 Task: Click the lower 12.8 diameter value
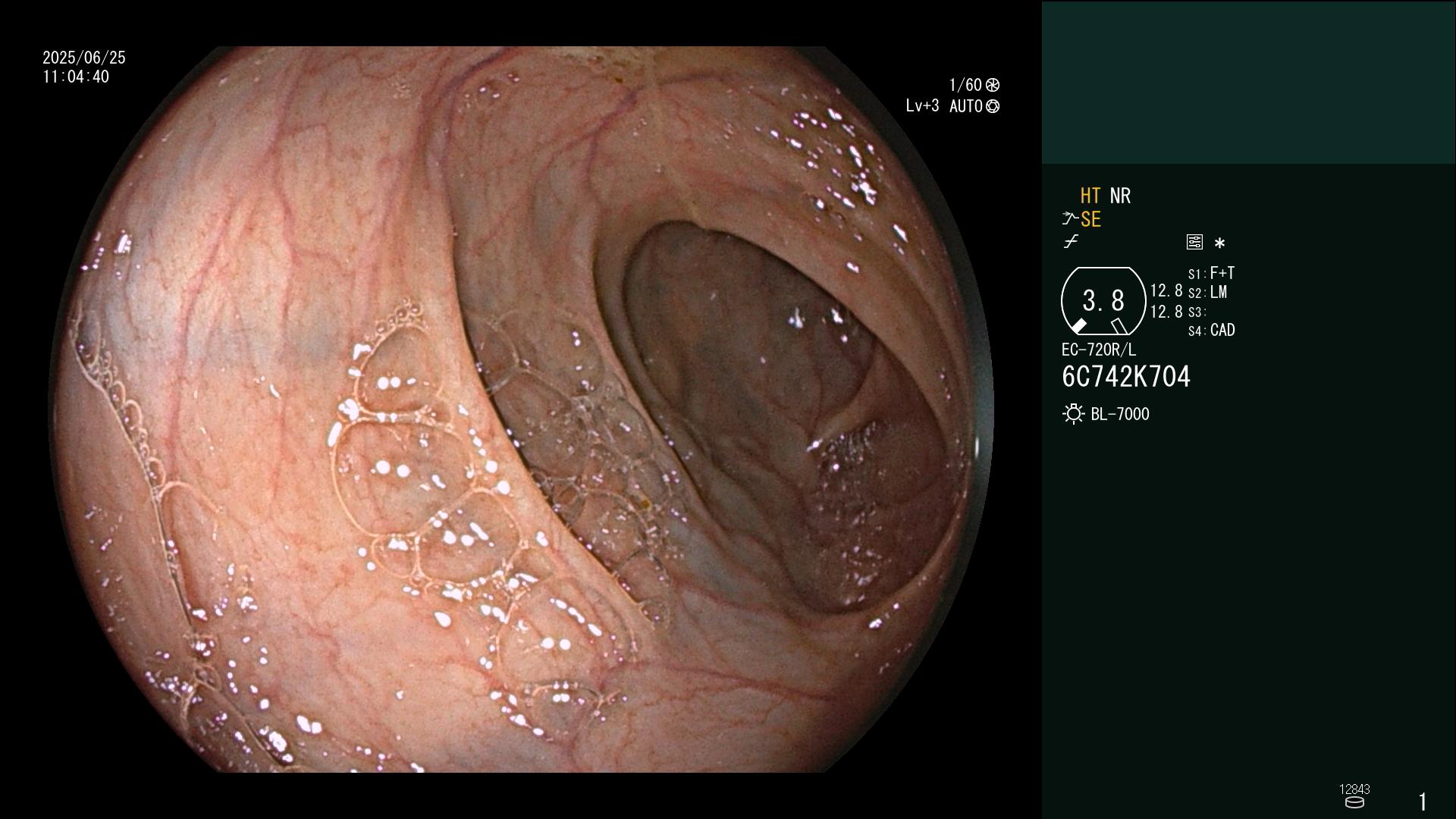pos(1166,312)
